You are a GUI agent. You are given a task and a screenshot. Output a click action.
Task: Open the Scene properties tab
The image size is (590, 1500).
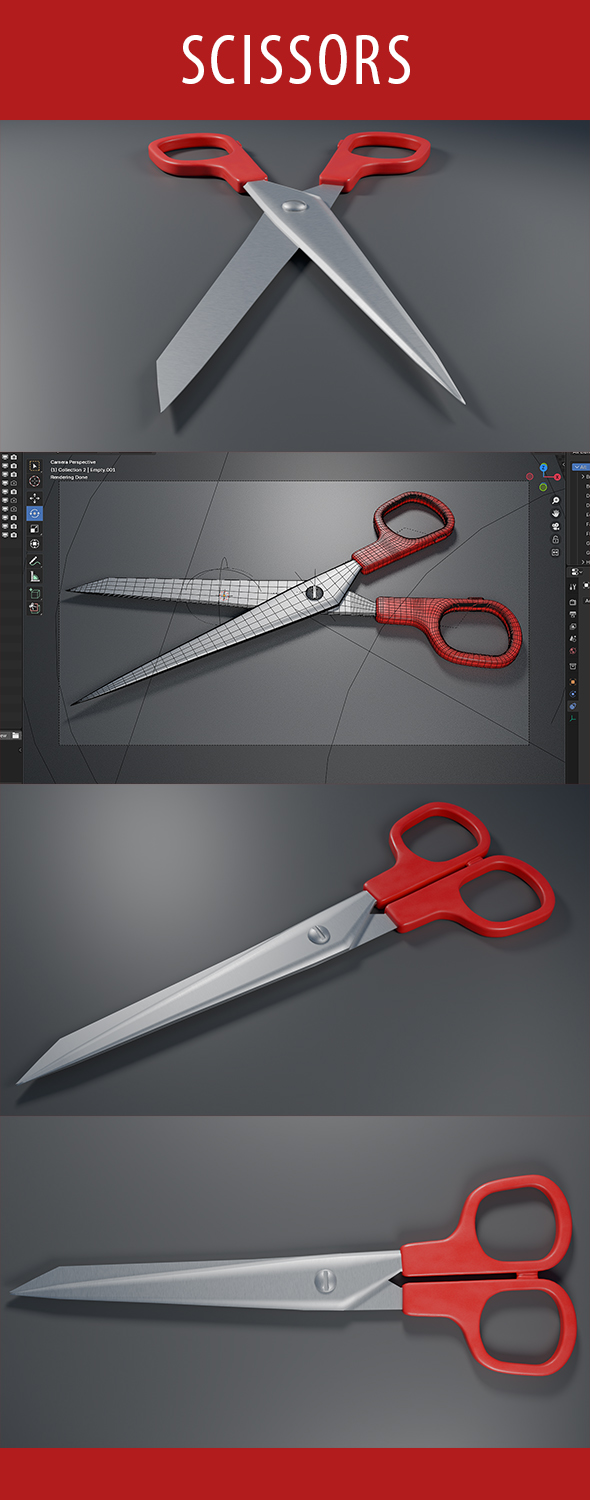[x=573, y=638]
